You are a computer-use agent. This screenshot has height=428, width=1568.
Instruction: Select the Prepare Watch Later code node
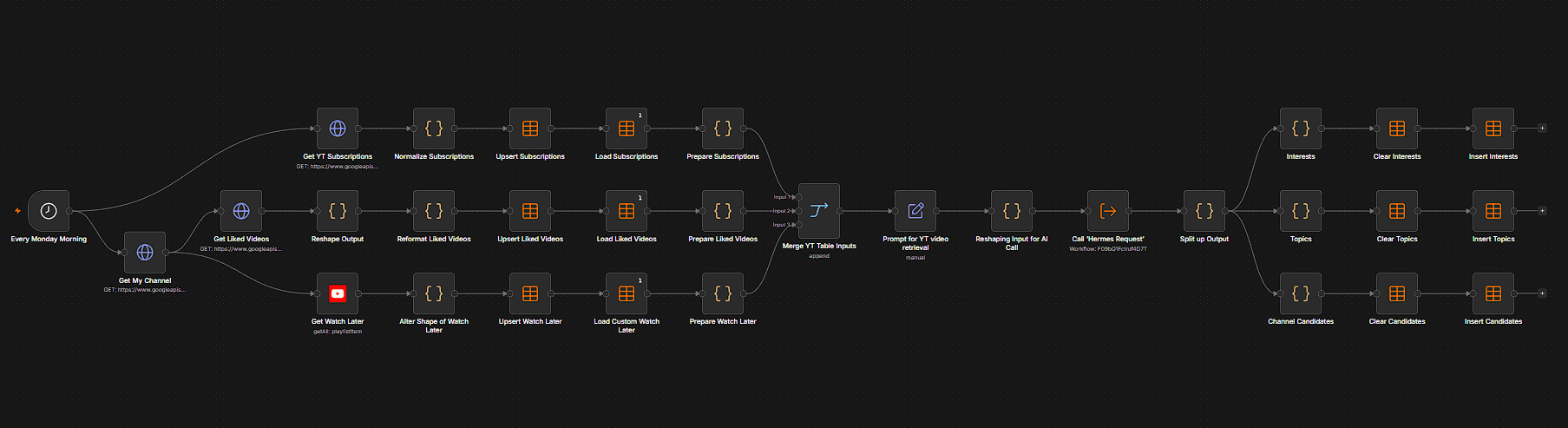[x=723, y=293]
